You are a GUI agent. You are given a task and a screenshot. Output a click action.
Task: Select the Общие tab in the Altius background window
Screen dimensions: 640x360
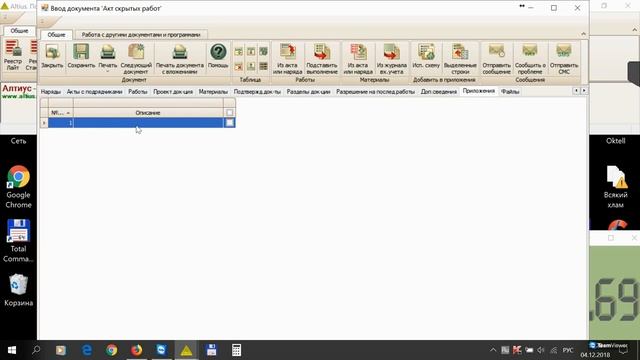point(19,31)
